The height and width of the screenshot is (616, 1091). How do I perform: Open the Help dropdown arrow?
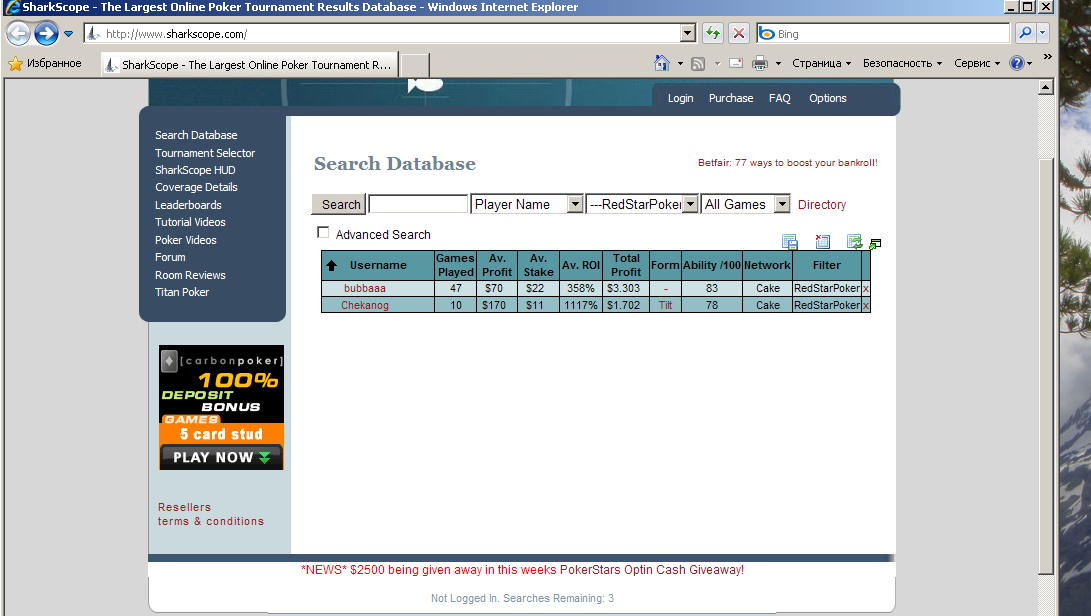pos(1030,63)
